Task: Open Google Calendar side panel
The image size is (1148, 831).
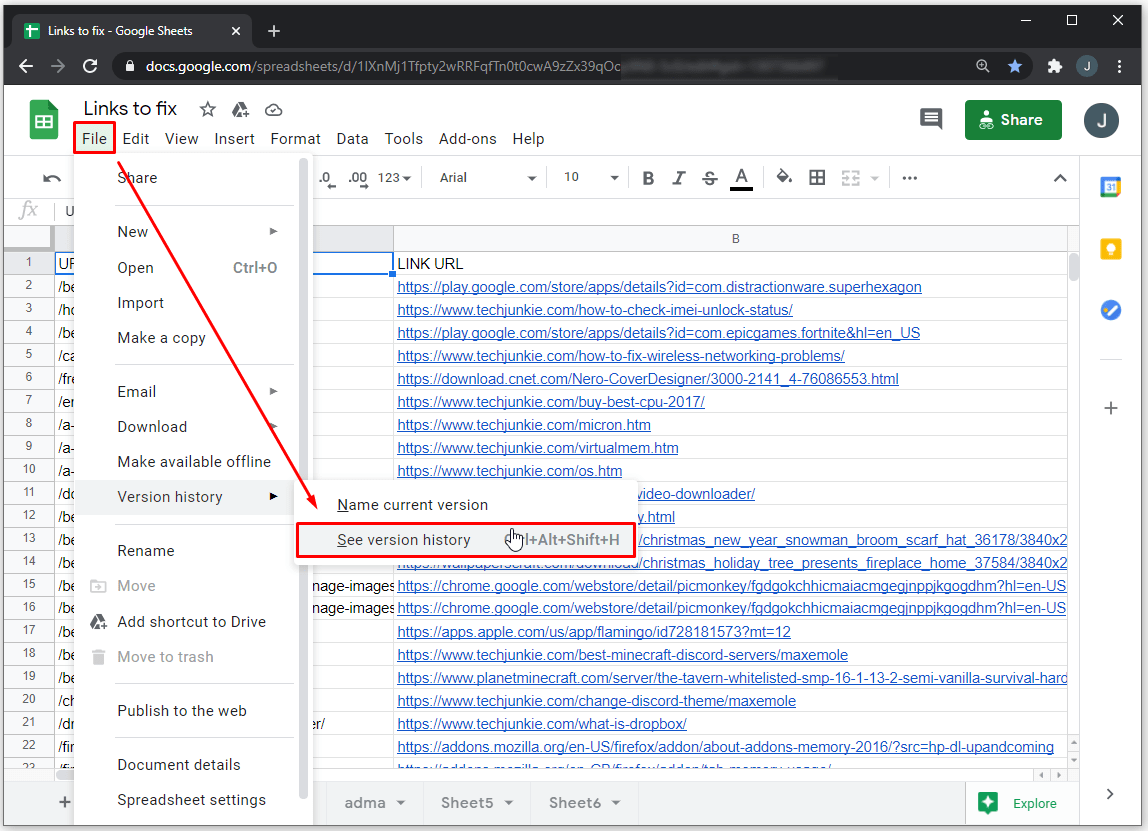Action: pyautogui.click(x=1110, y=187)
